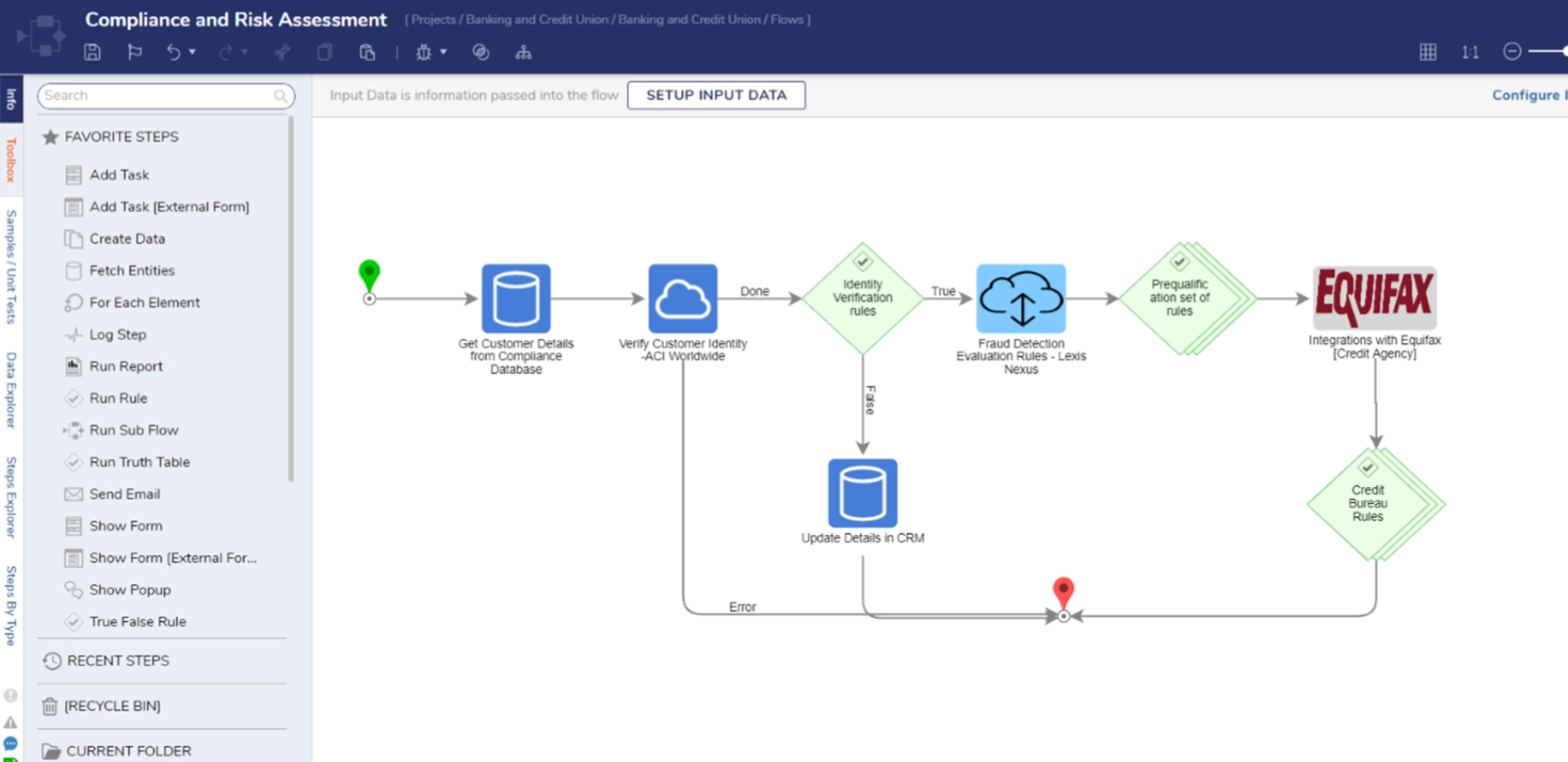
Task: Click the flow designer logo icon
Action: [40, 37]
